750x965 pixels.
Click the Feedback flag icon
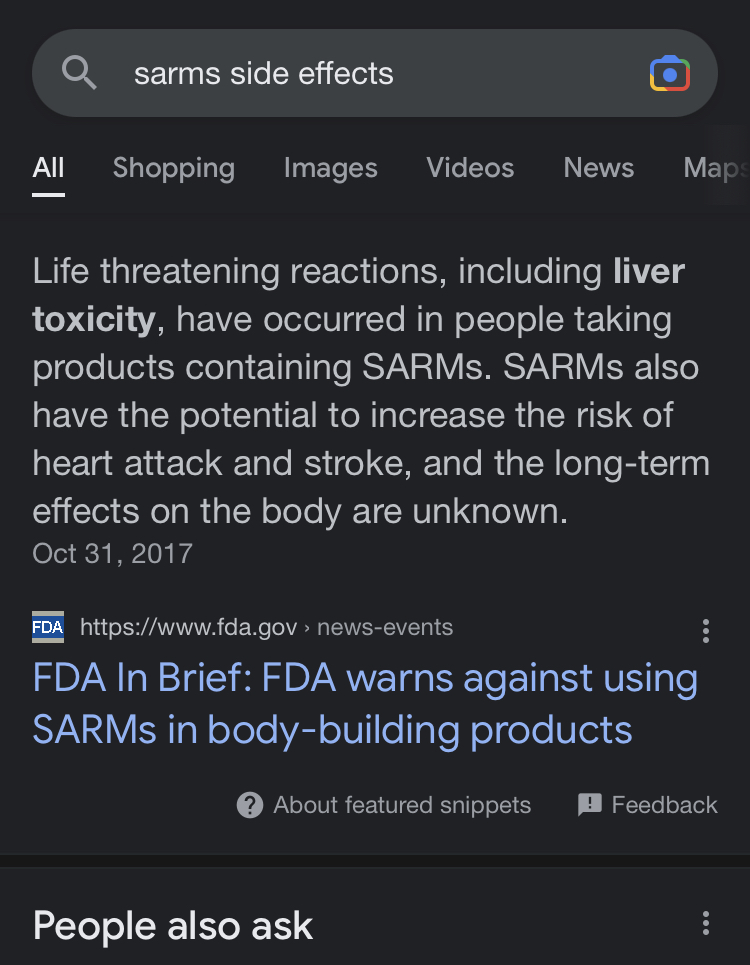pyautogui.click(x=589, y=805)
